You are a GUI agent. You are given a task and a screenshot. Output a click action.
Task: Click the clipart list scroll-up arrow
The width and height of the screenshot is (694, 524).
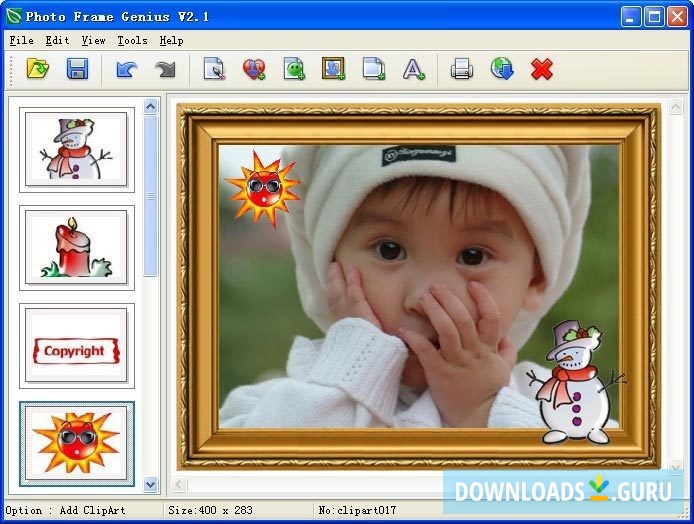[150, 107]
